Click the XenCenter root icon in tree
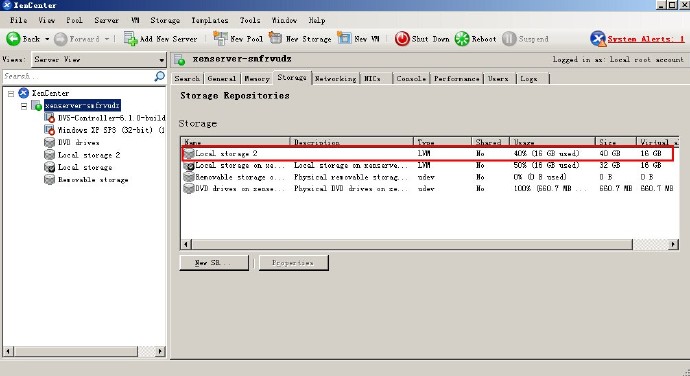Screen dimensions: 690x376 click(24, 93)
